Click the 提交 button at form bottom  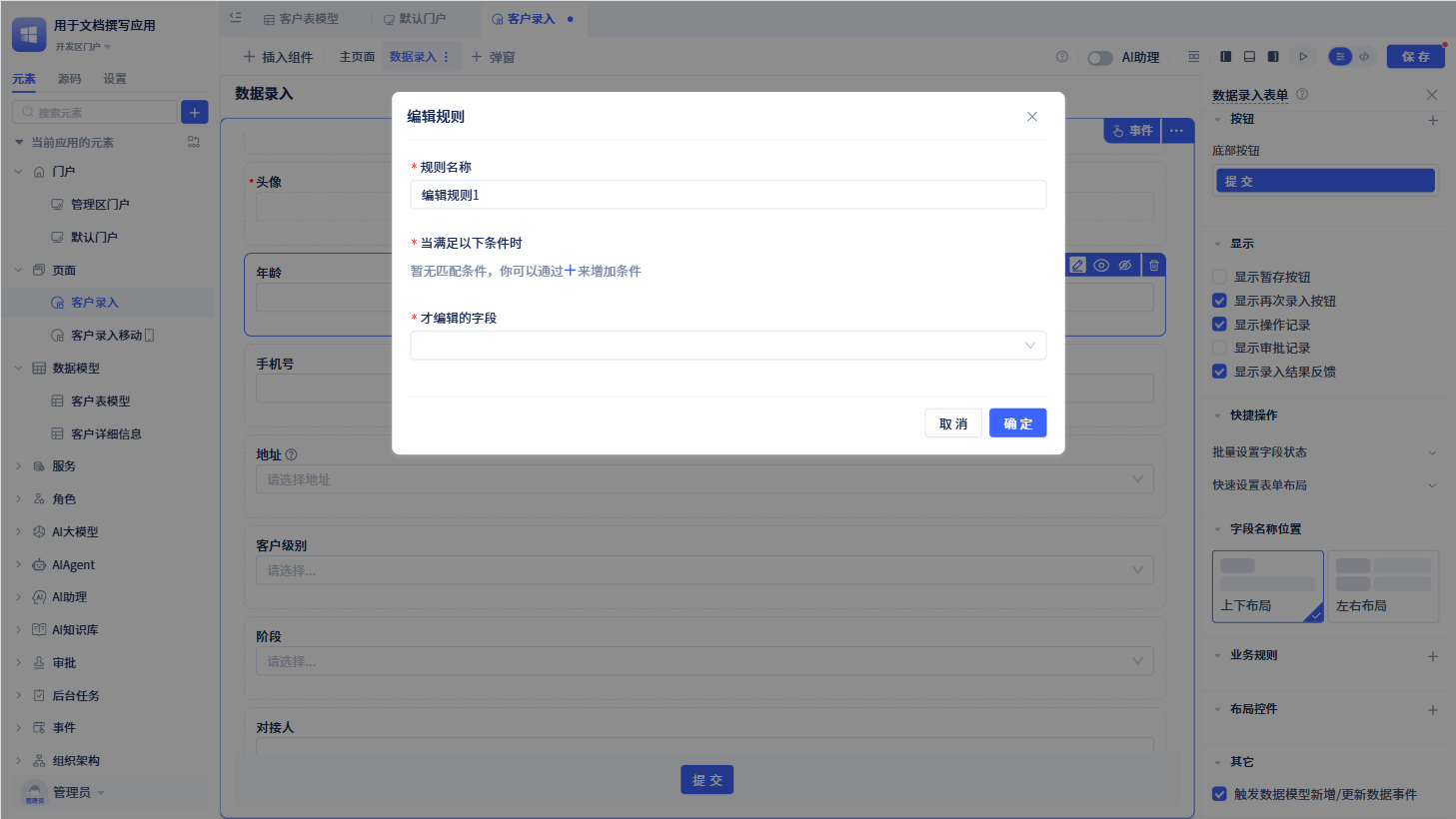click(x=708, y=780)
